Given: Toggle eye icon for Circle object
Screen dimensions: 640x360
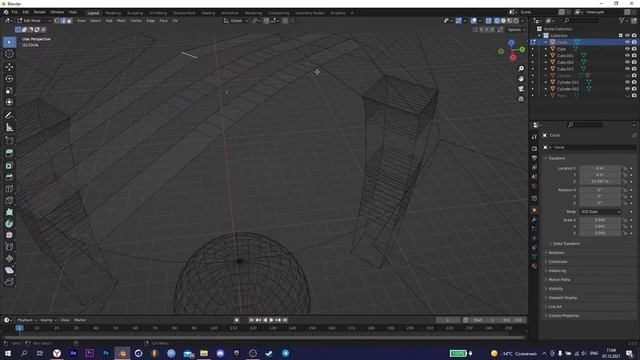Looking at the screenshot, I should pyautogui.click(x=627, y=42).
